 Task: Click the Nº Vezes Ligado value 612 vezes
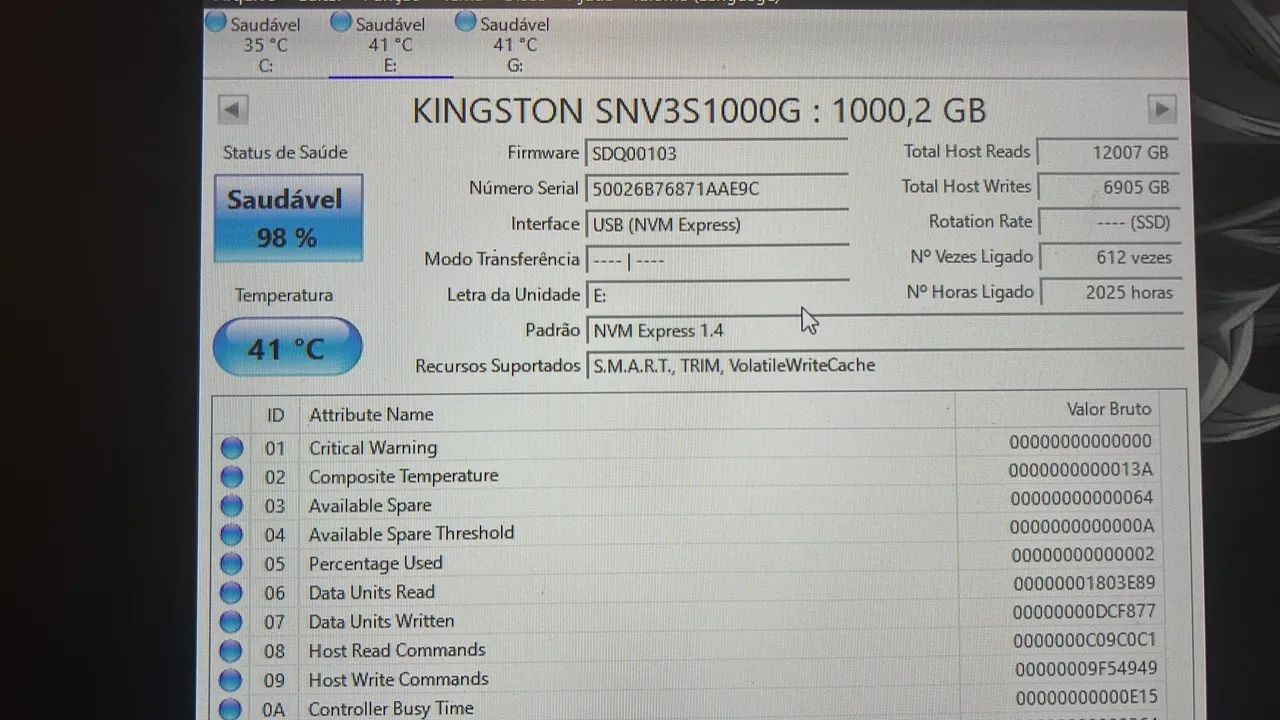coord(1110,257)
